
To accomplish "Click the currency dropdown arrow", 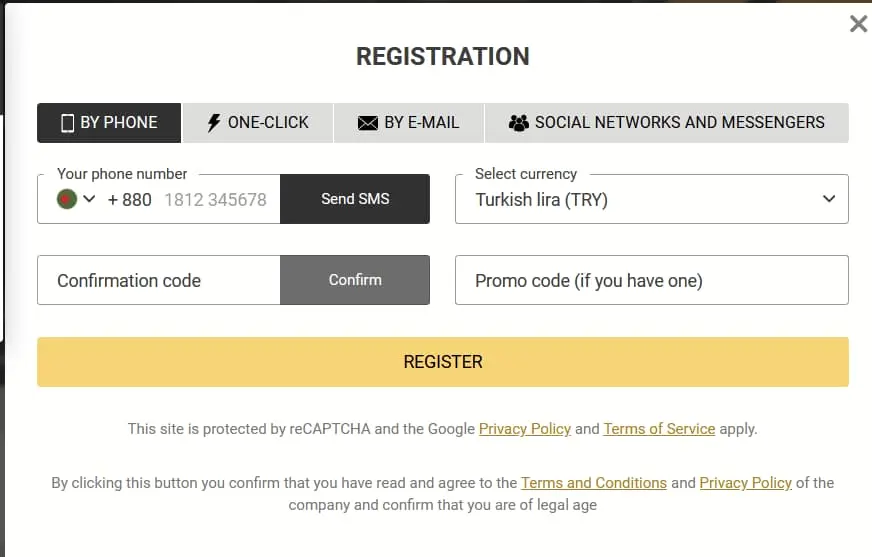I will (x=828, y=199).
